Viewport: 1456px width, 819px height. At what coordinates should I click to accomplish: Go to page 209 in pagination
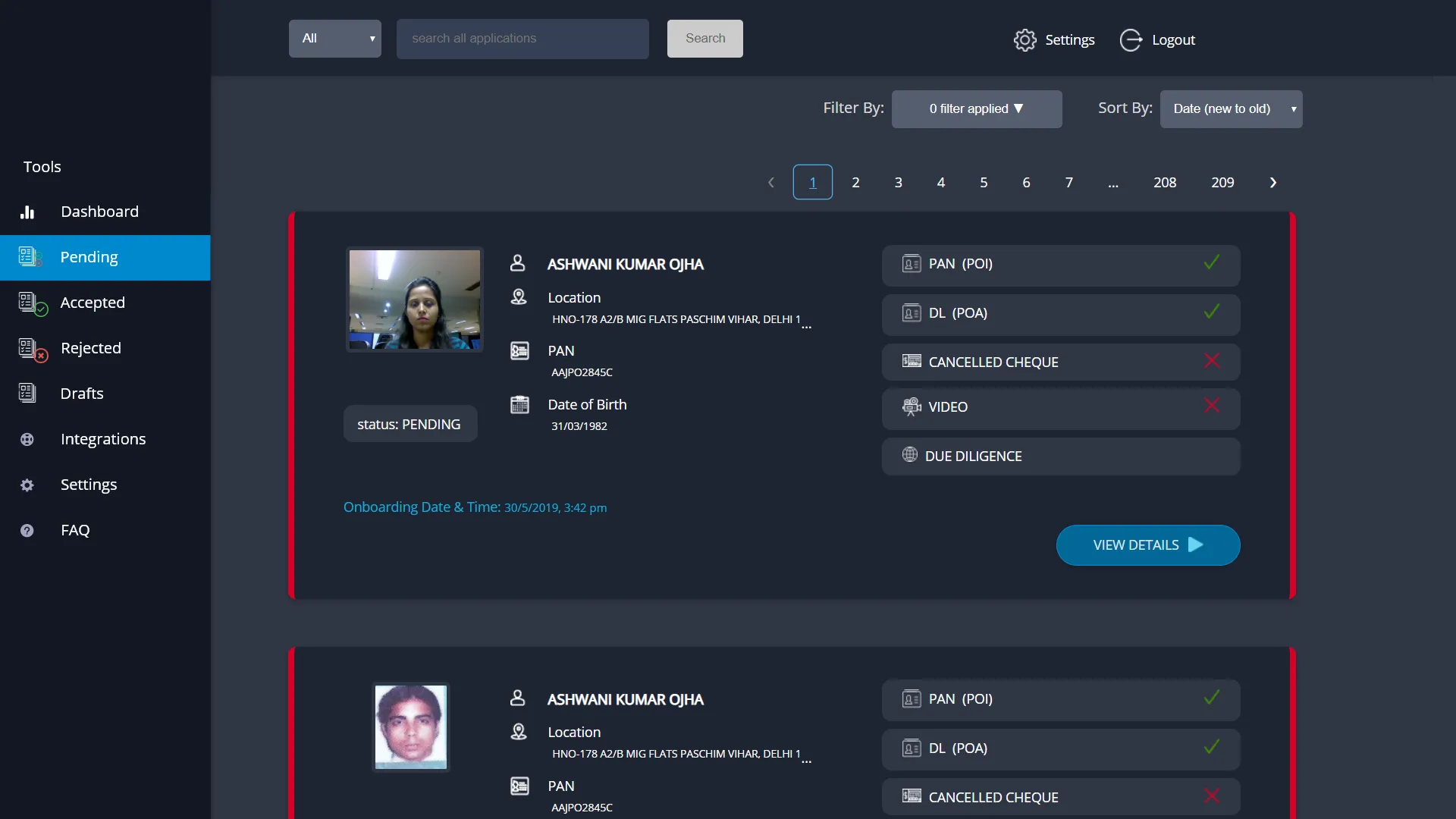[x=1222, y=183]
